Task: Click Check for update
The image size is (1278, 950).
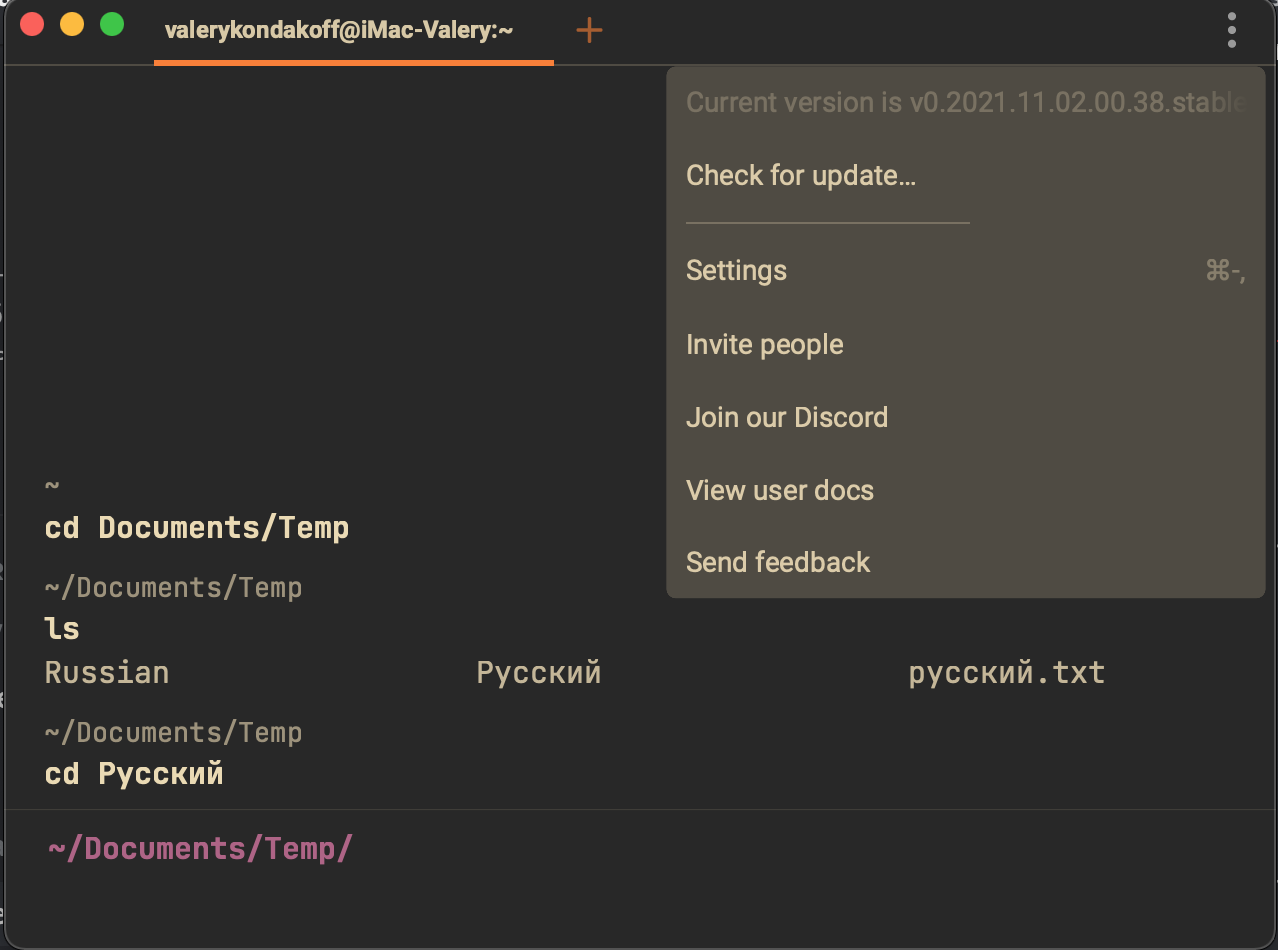Action: click(x=800, y=175)
